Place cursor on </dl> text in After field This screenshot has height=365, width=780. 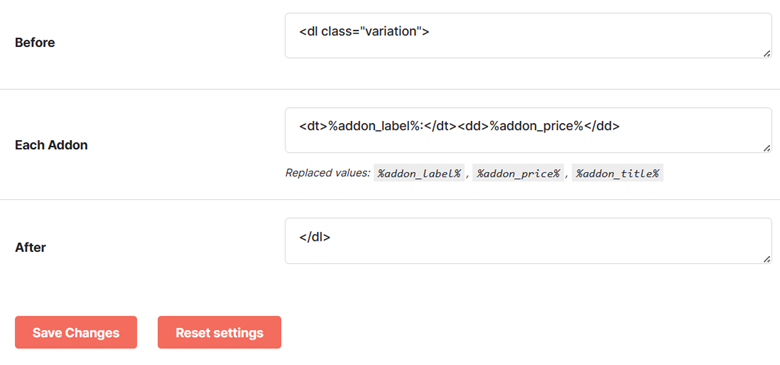[315, 238]
